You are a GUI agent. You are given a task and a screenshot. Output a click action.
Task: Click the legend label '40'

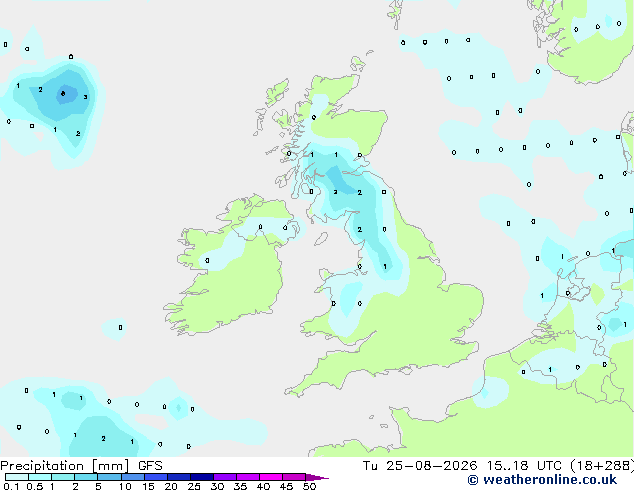[263, 486]
